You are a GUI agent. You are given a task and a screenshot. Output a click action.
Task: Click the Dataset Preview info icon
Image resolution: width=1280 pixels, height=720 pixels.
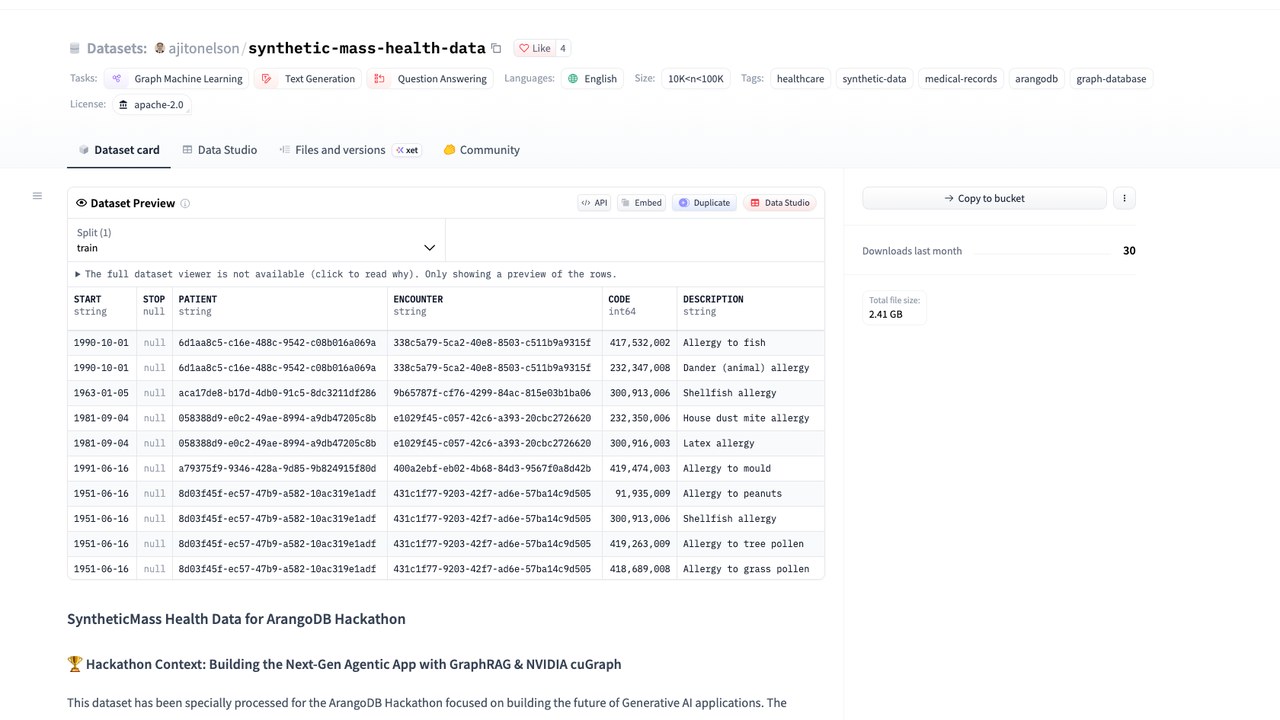click(x=185, y=203)
